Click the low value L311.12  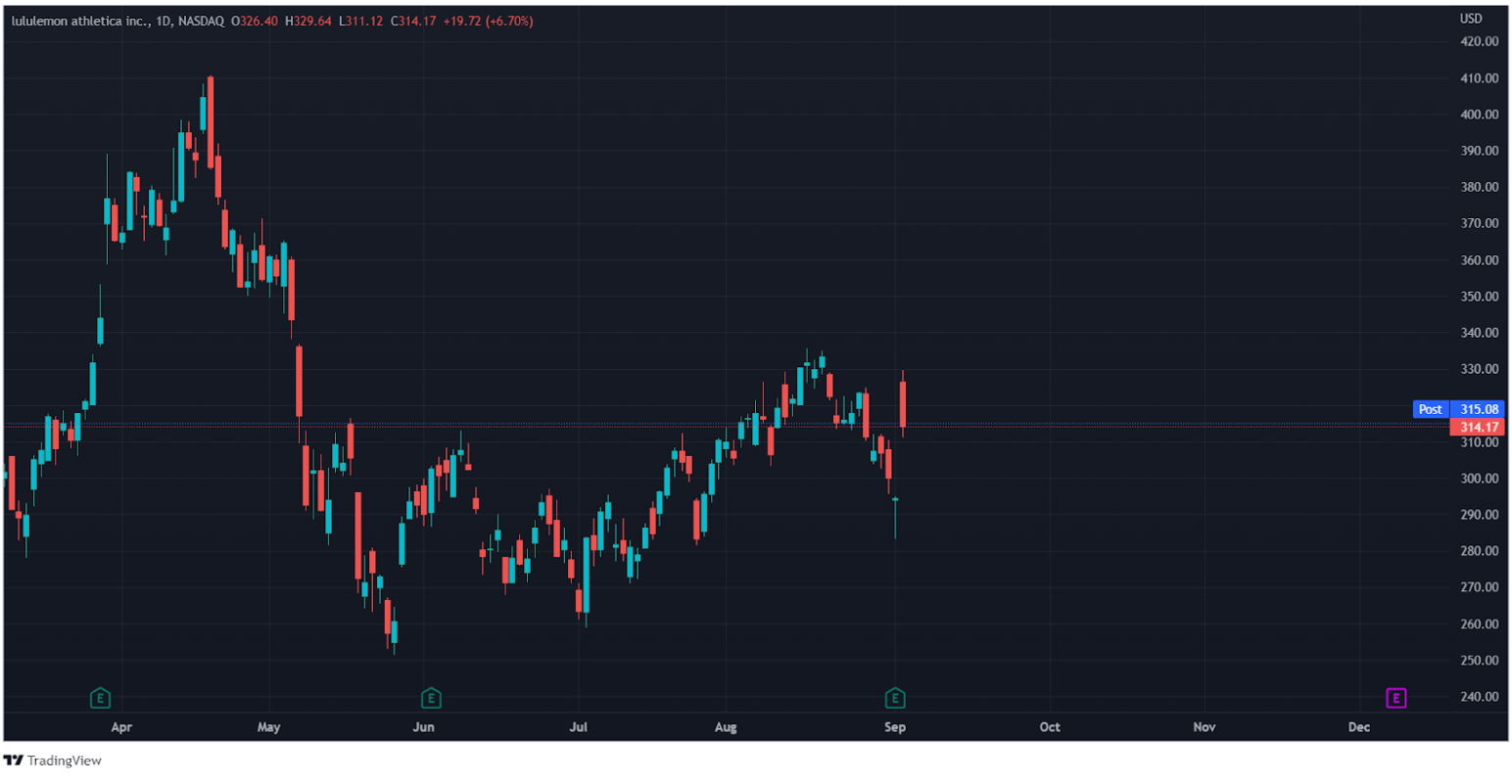point(361,21)
